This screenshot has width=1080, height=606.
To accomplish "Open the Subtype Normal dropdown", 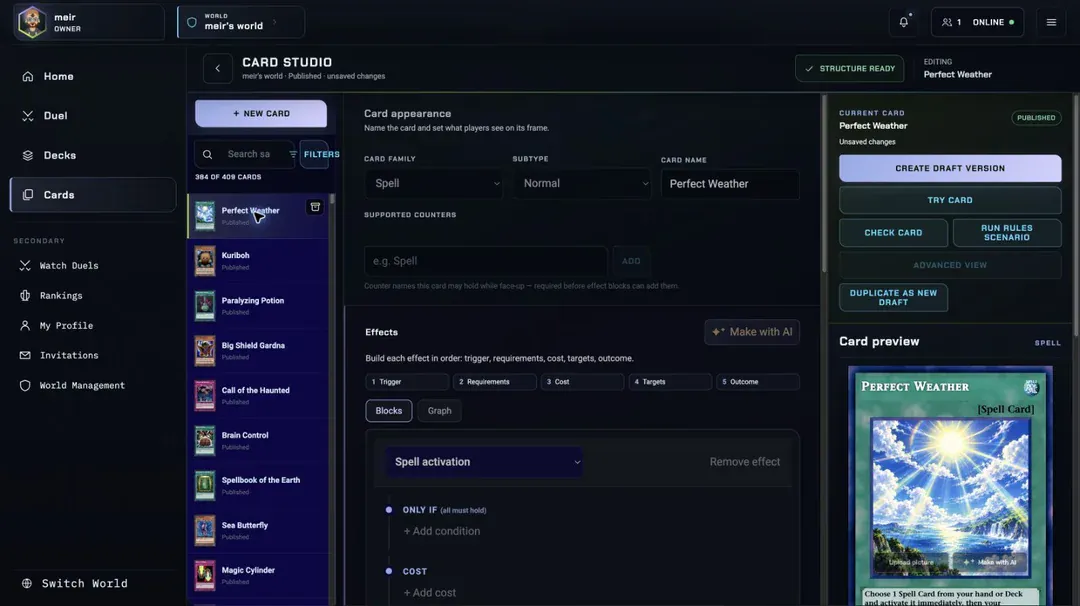I will coord(583,184).
